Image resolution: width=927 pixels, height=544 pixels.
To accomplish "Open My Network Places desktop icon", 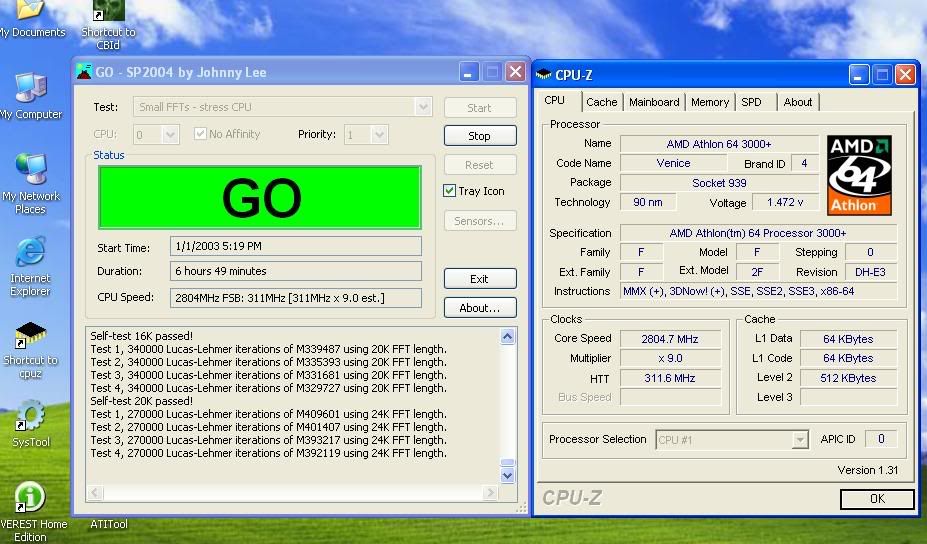I will pos(31,183).
